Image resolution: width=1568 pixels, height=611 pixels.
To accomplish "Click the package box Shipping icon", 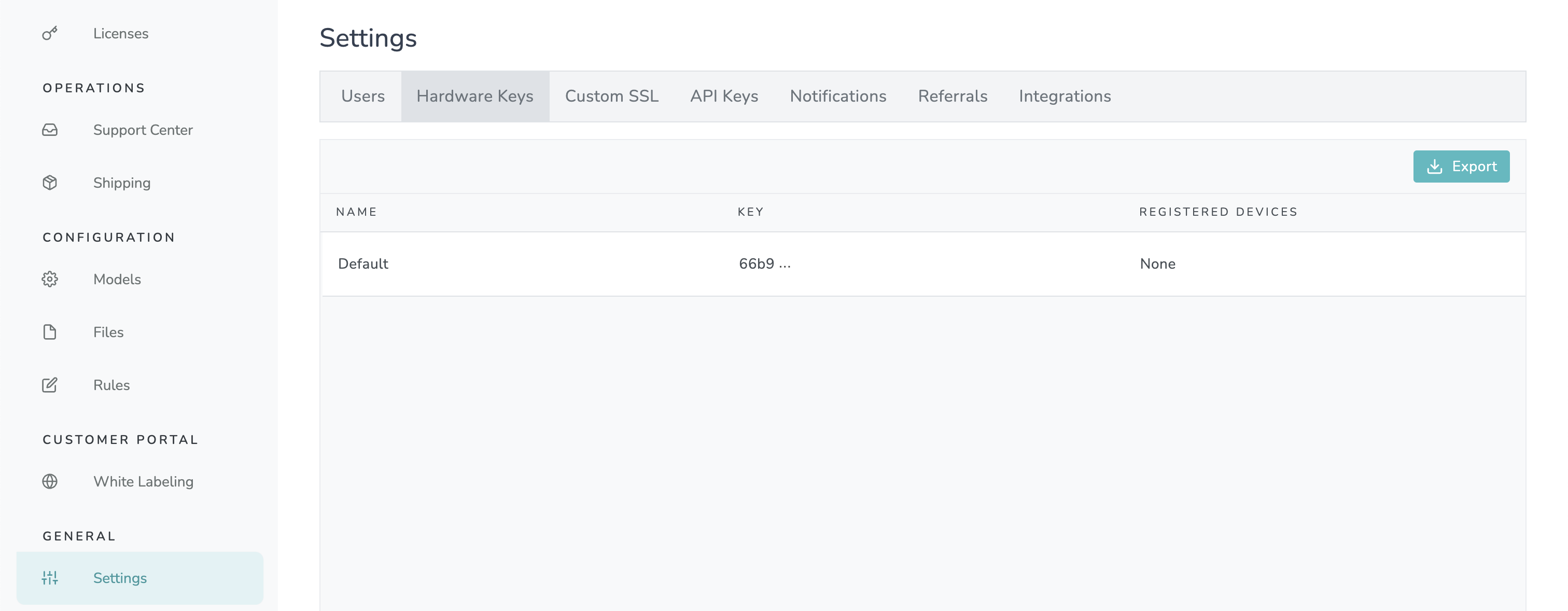I will tap(50, 183).
